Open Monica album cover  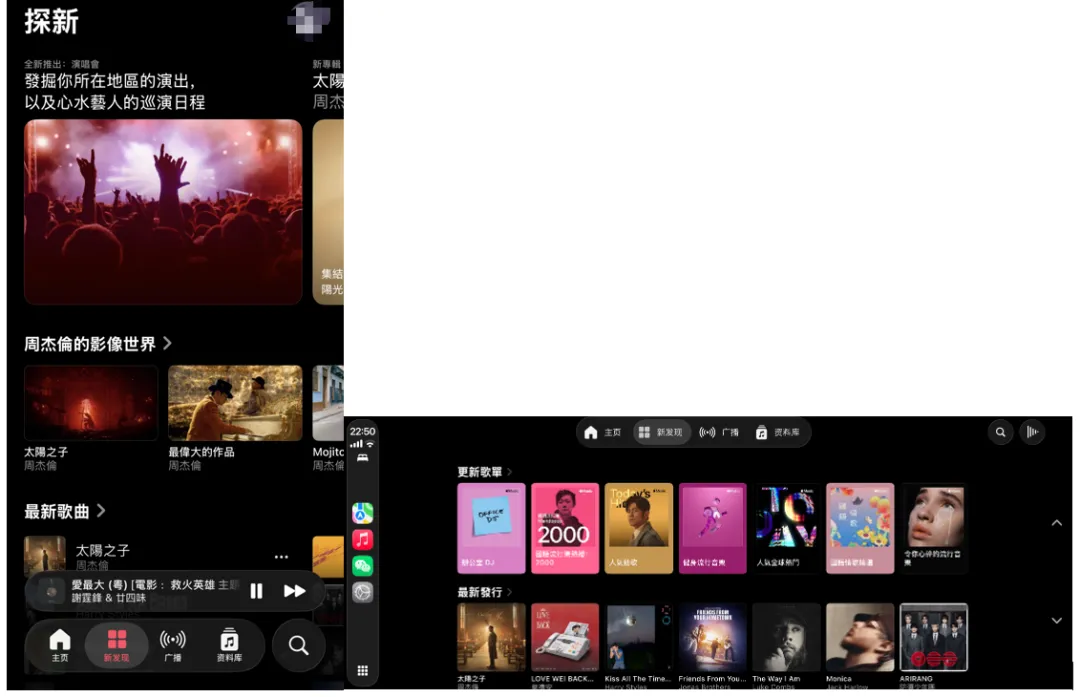860,637
